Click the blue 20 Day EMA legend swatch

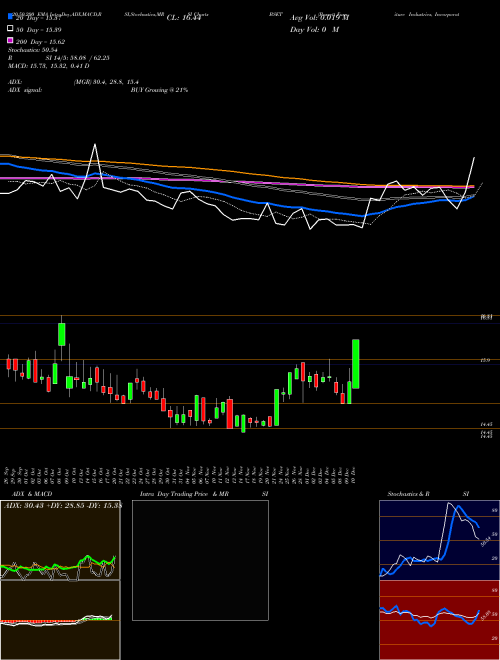point(11,16)
